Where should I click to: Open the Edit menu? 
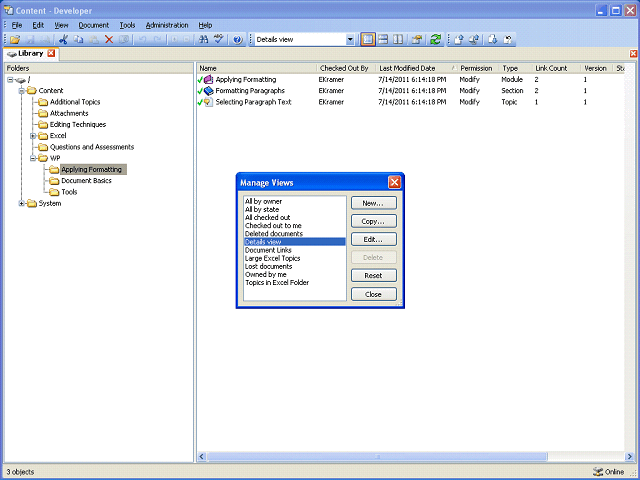[38, 25]
